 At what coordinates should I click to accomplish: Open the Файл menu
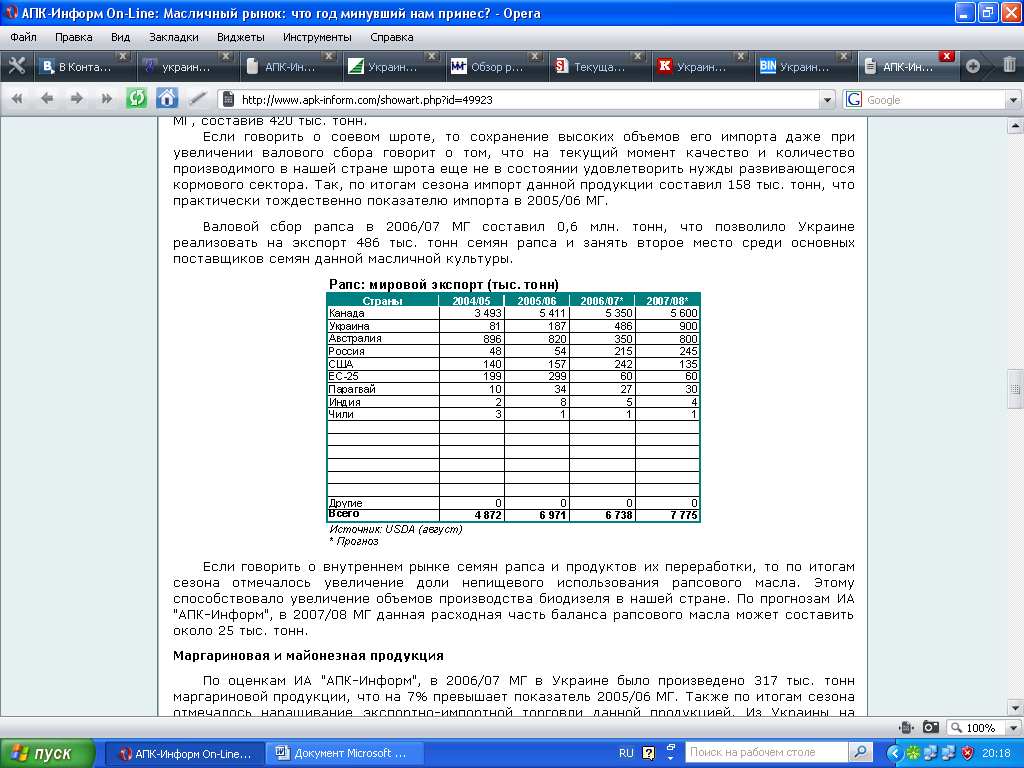(x=24, y=37)
